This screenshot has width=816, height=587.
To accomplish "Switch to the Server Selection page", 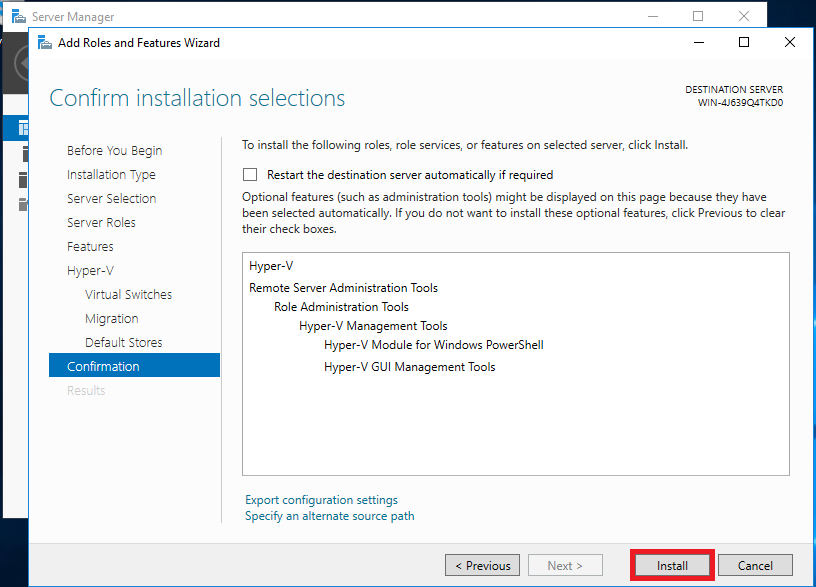I will (111, 199).
